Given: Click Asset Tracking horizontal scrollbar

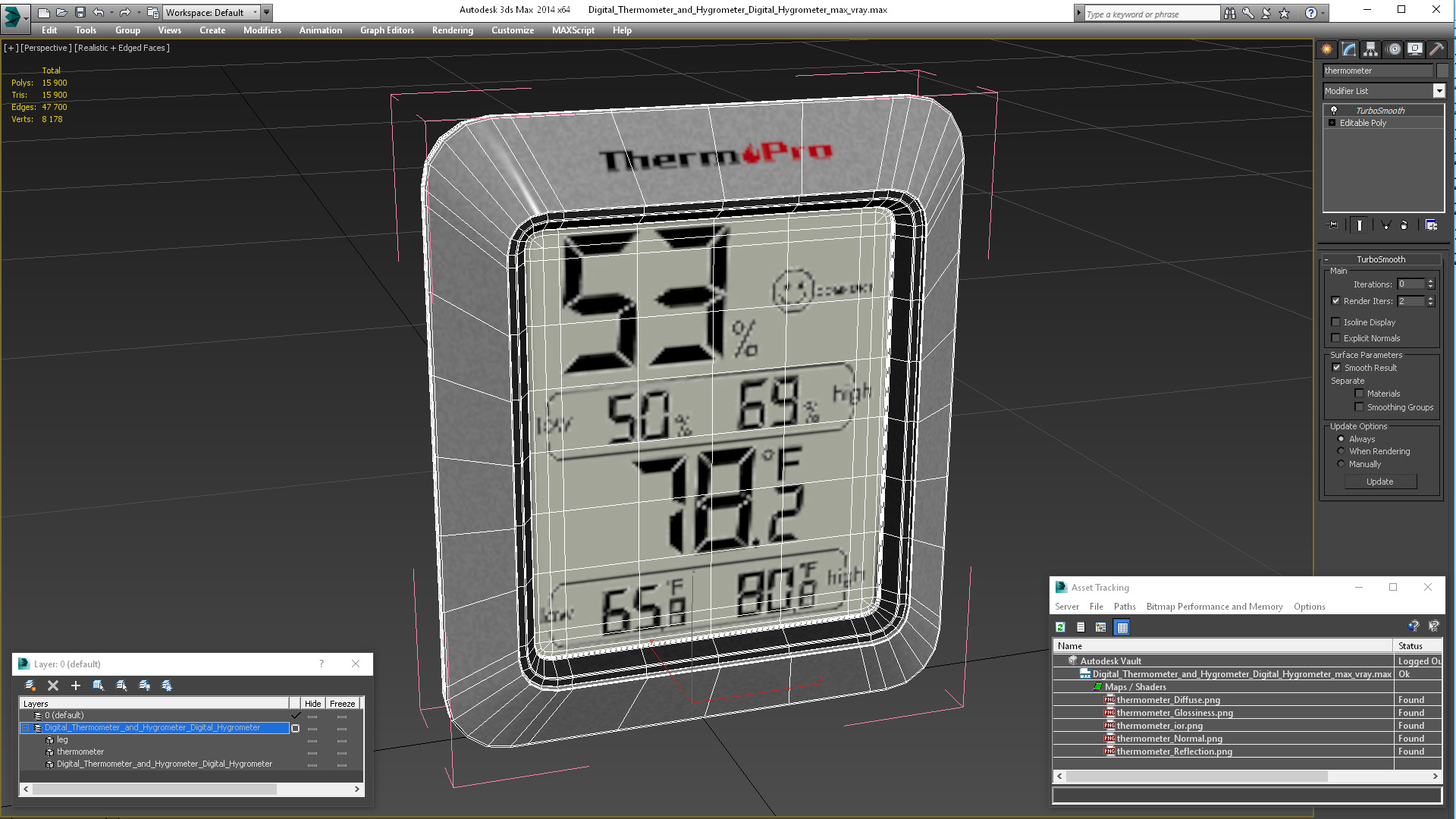Looking at the screenshot, I should click(1197, 777).
